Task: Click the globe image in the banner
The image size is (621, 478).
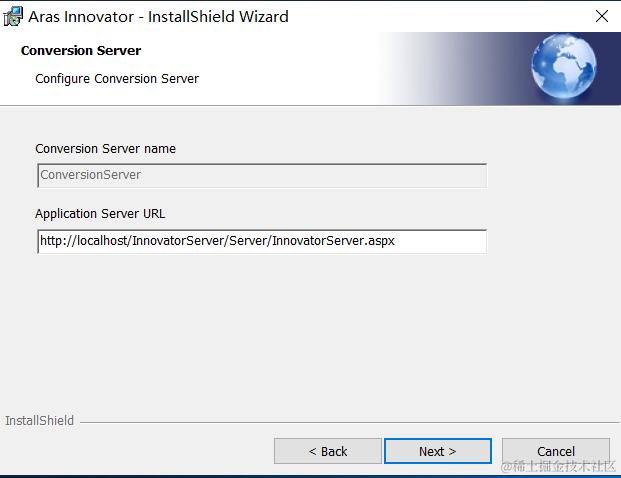Action: tap(564, 65)
